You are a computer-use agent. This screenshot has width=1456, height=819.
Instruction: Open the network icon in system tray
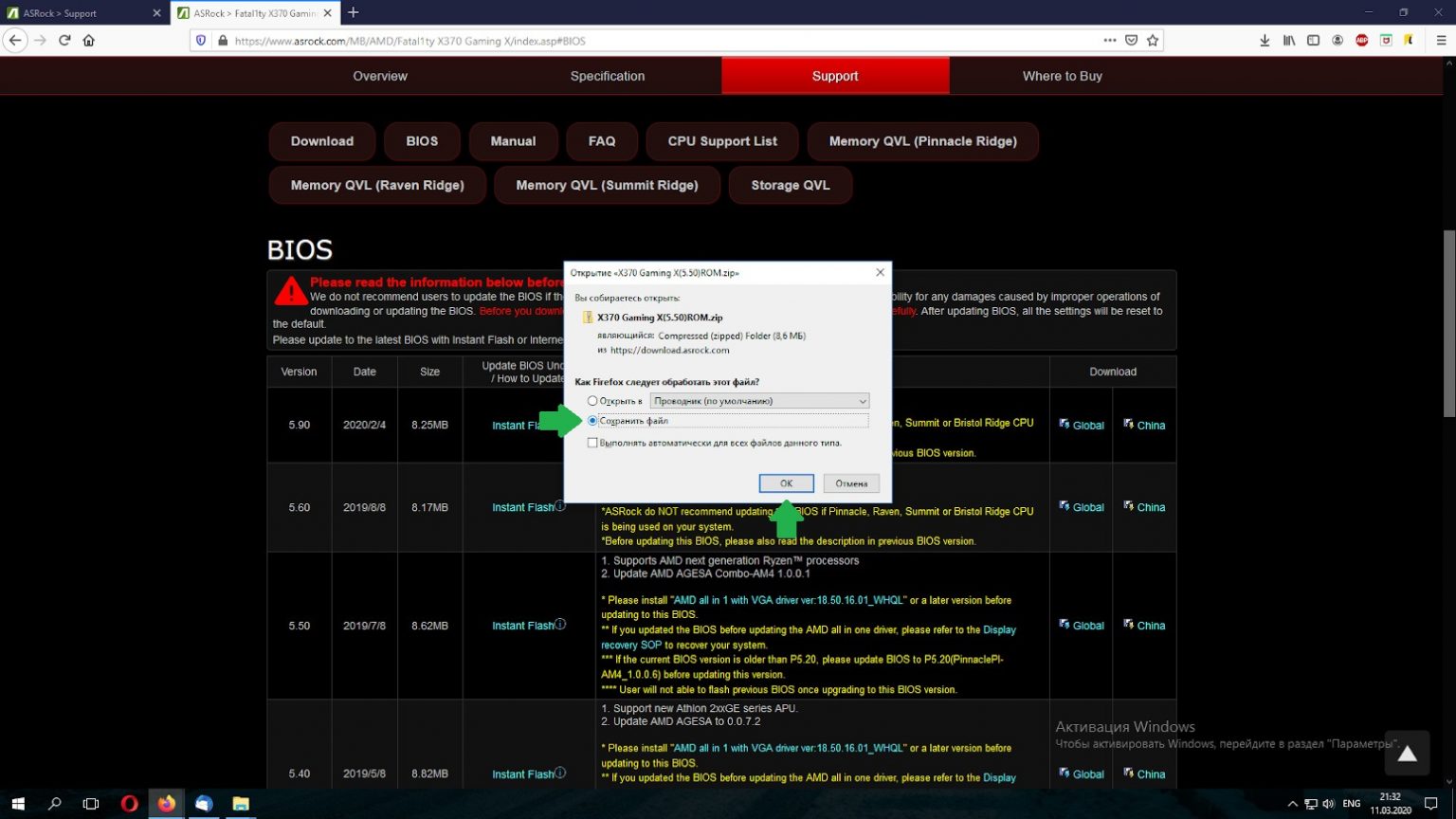(1311, 804)
